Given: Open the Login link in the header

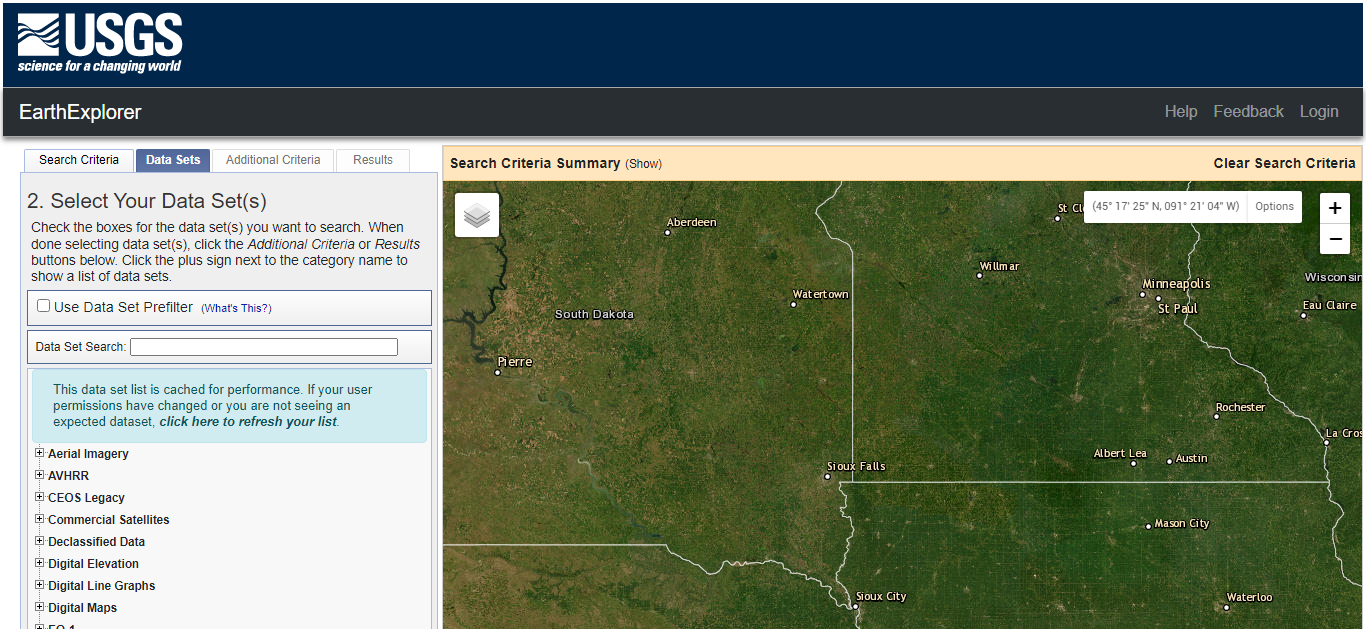Looking at the screenshot, I should pyautogui.click(x=1318, y=112).
